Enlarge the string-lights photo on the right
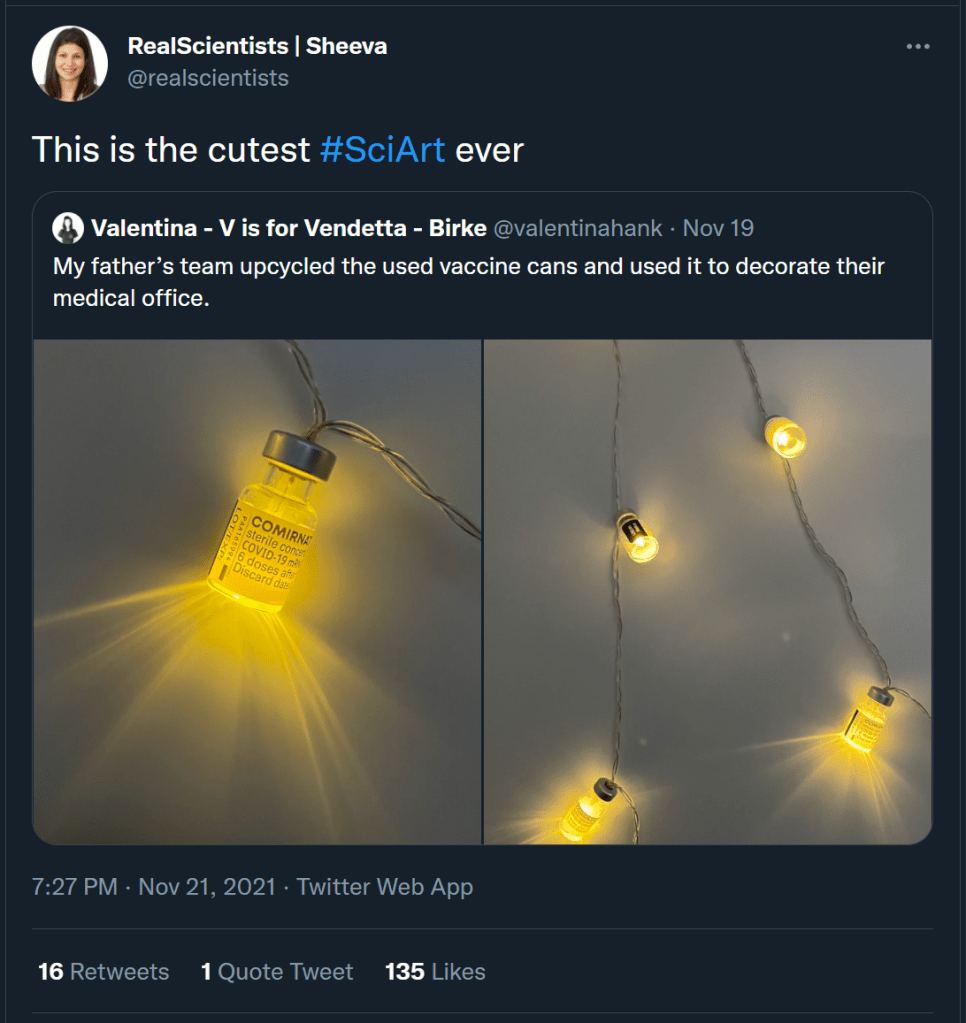Image resolution: width=966 pixels, height=1023 pixels. point(707,589)
